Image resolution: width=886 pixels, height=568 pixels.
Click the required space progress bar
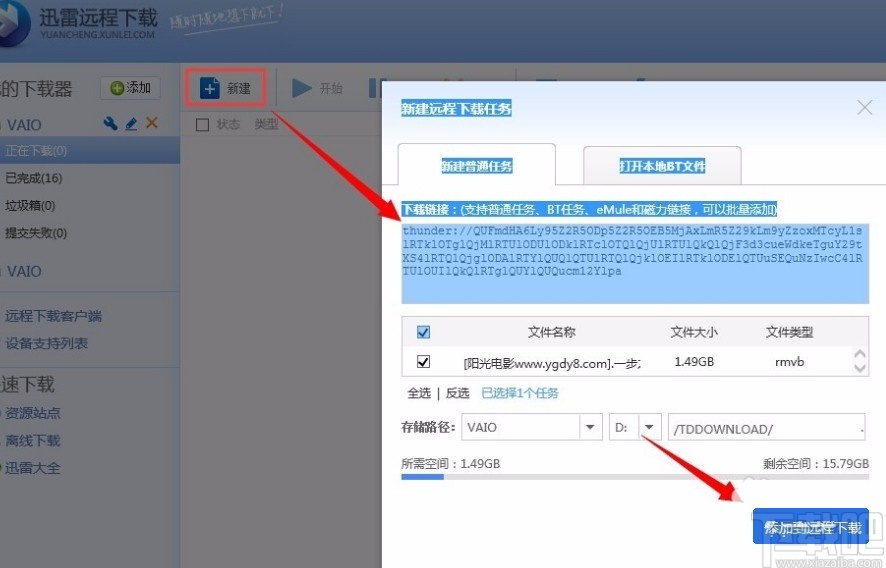[x=635, y=477]
